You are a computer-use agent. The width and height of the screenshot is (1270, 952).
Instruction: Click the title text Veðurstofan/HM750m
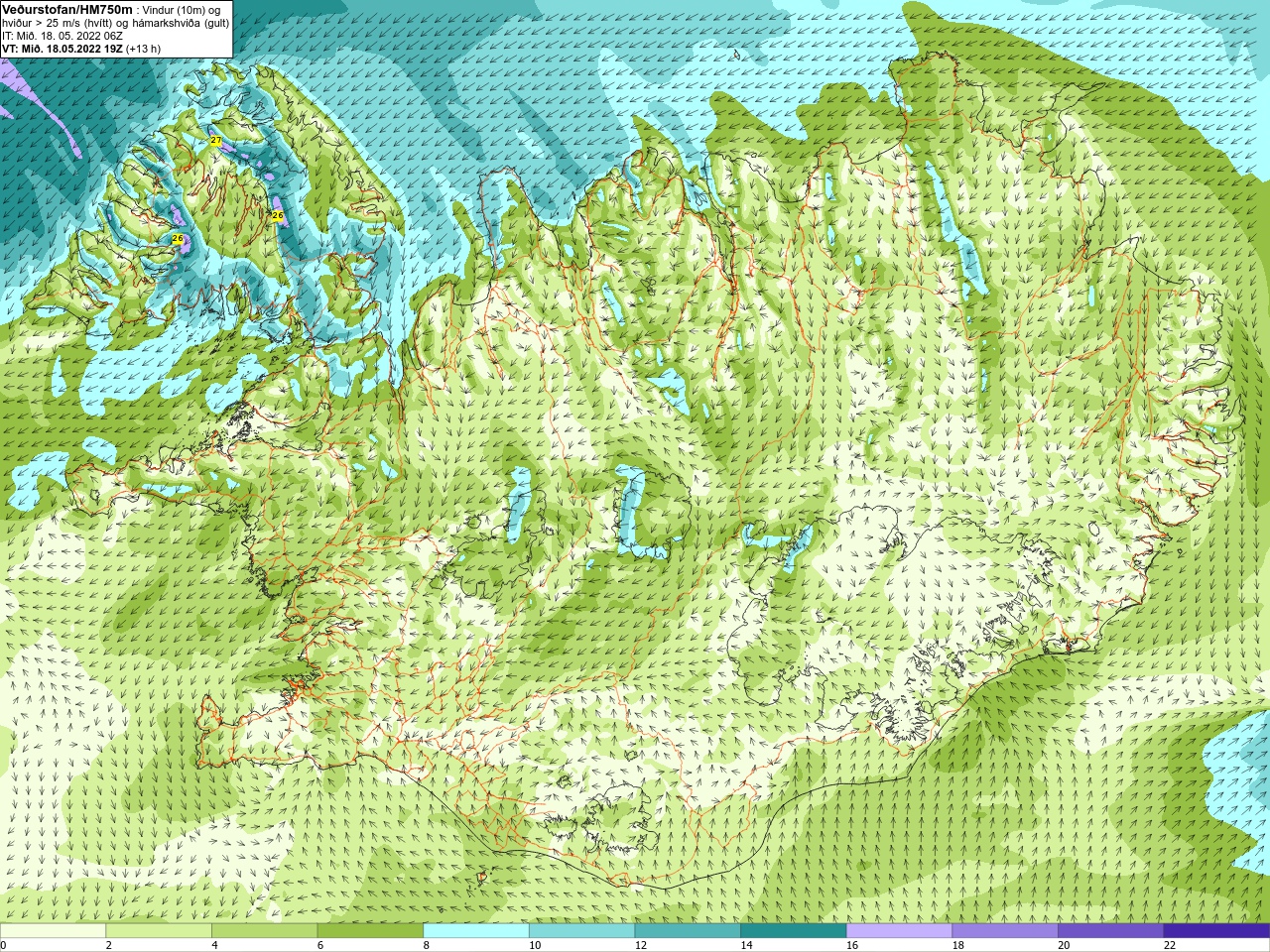[67, 9]
